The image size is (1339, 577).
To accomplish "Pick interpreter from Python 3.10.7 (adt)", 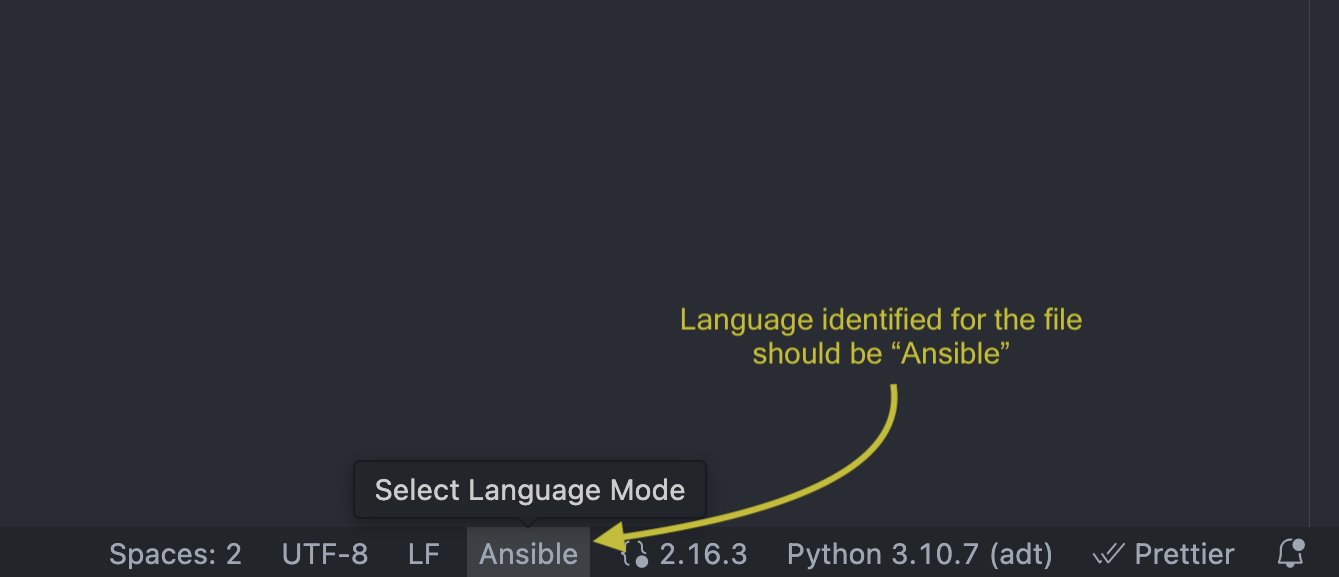I will pos(919,554).
